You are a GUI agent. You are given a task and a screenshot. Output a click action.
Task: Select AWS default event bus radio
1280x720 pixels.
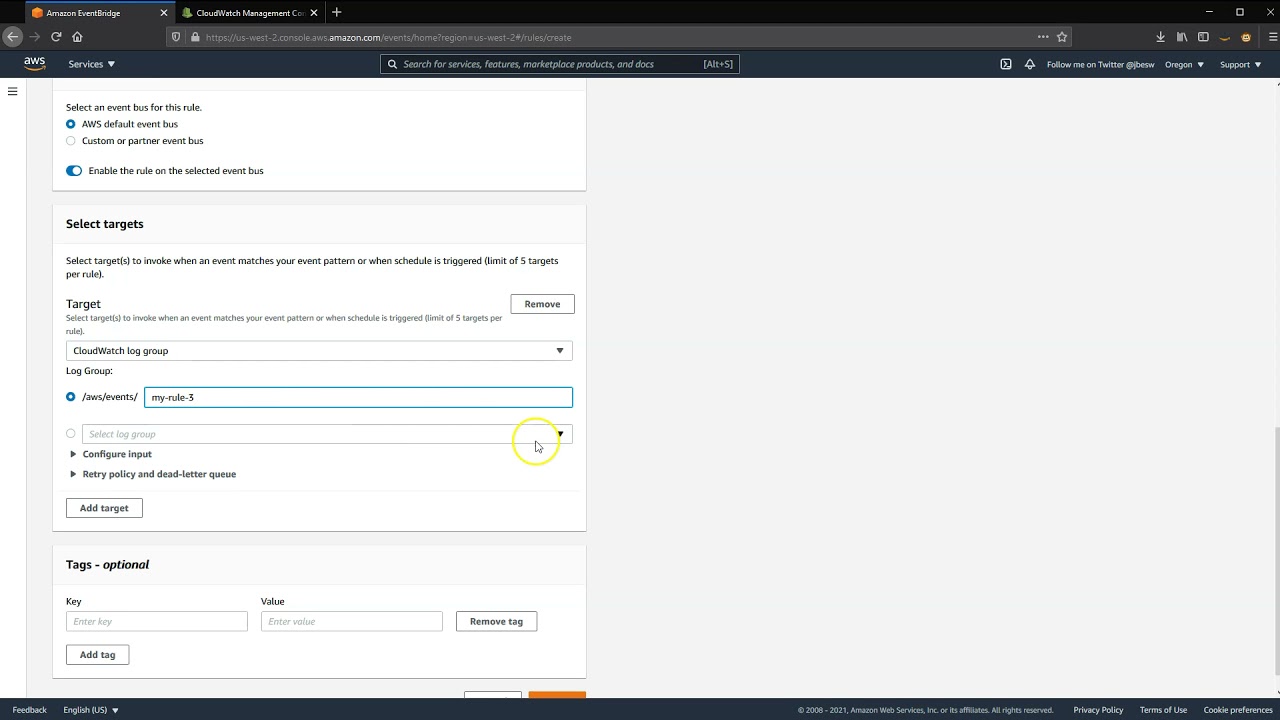70,124
